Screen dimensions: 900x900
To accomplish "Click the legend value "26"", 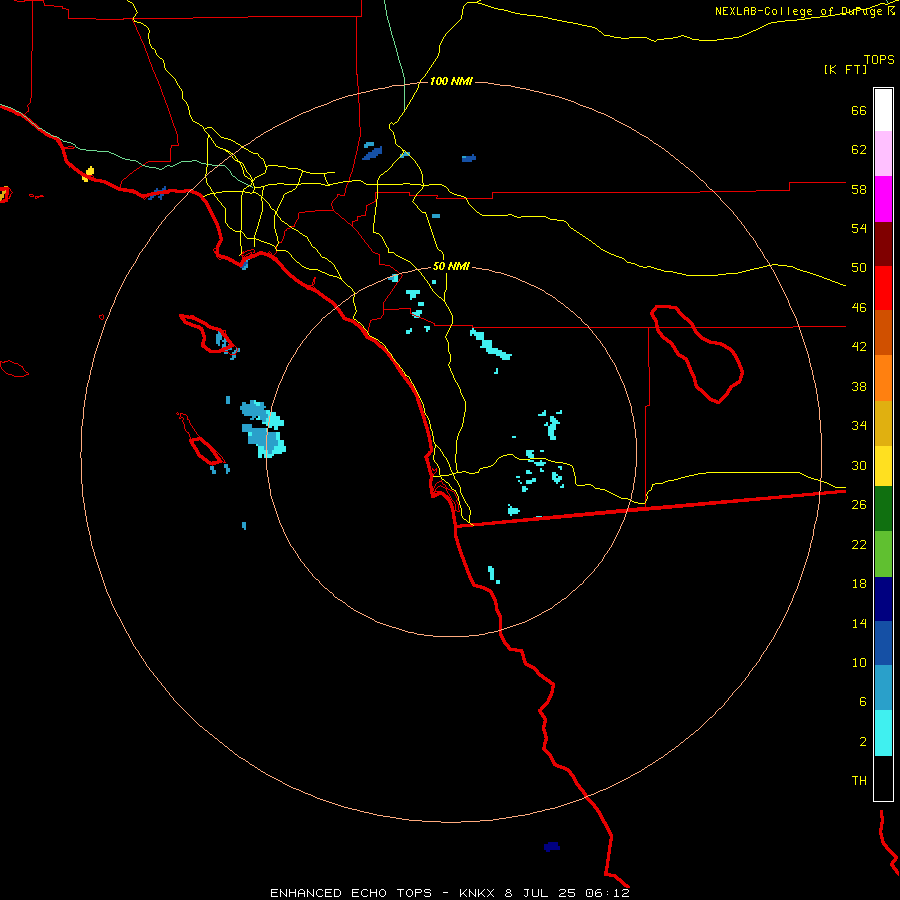I will pos(859,505).
